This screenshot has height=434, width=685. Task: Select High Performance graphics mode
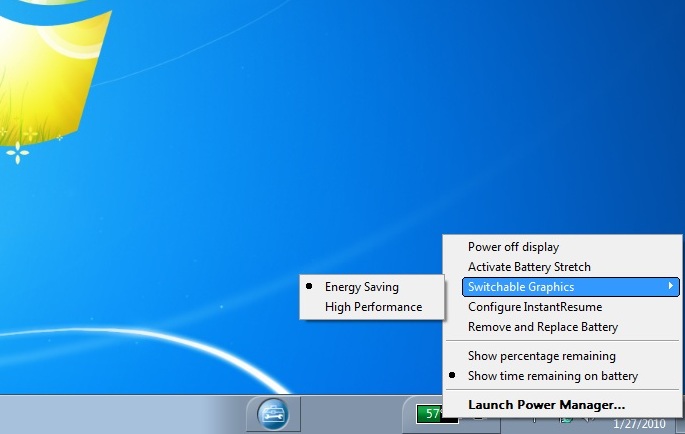point(372,307)
